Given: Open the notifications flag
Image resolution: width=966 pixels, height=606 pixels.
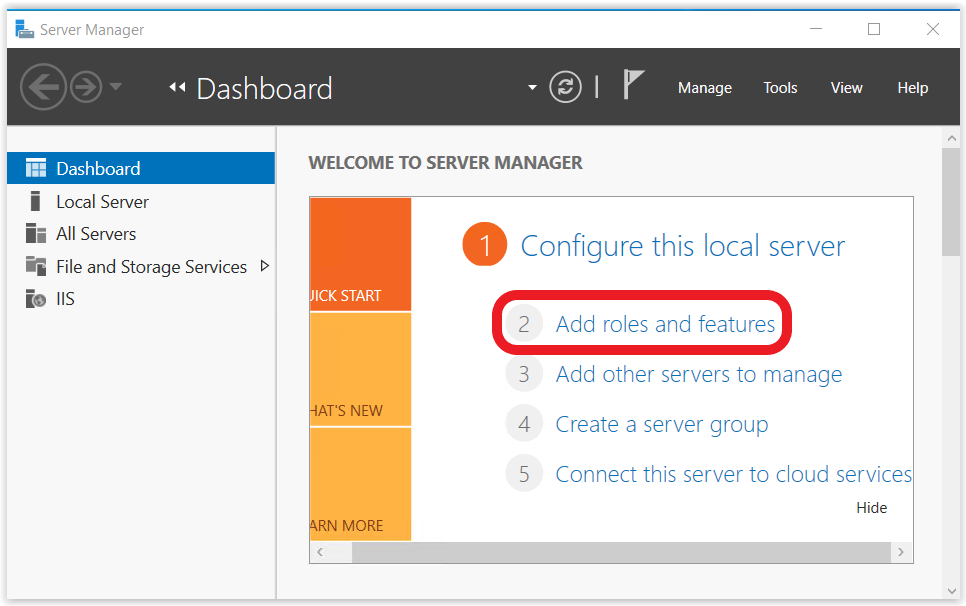Looking at the screenshot, I should (x=633, y=84).
